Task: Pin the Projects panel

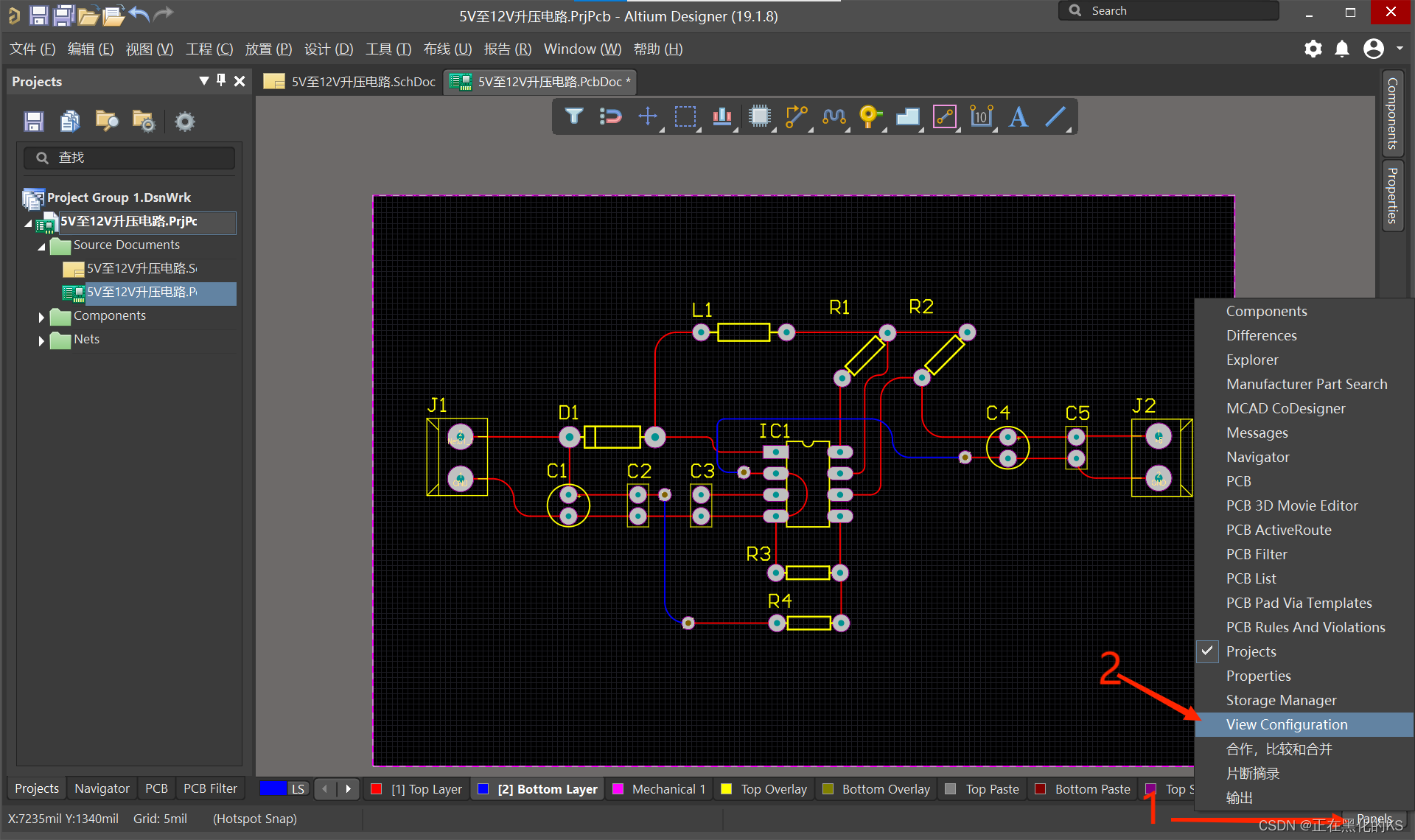Action: click(x=221, y=80)
